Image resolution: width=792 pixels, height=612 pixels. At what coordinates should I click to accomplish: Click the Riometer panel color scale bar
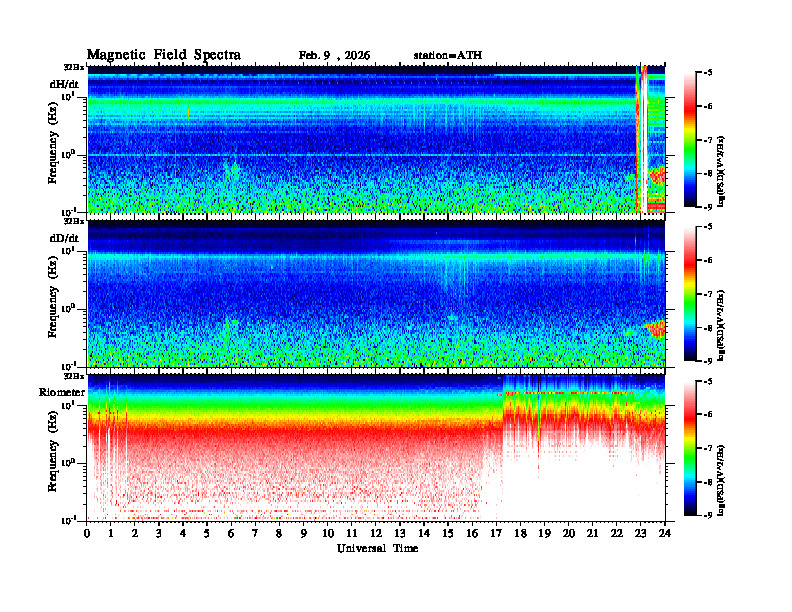[x=690, y=448]
